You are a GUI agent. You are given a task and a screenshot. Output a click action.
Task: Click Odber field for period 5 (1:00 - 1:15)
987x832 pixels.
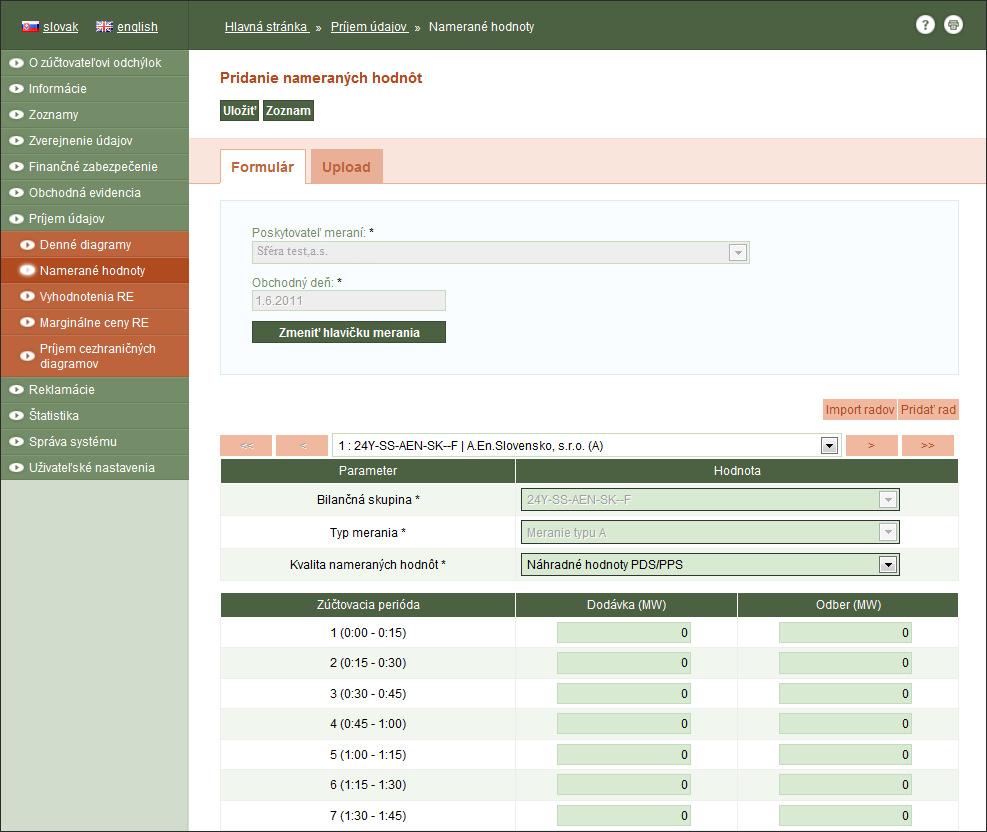coord(845,755)
